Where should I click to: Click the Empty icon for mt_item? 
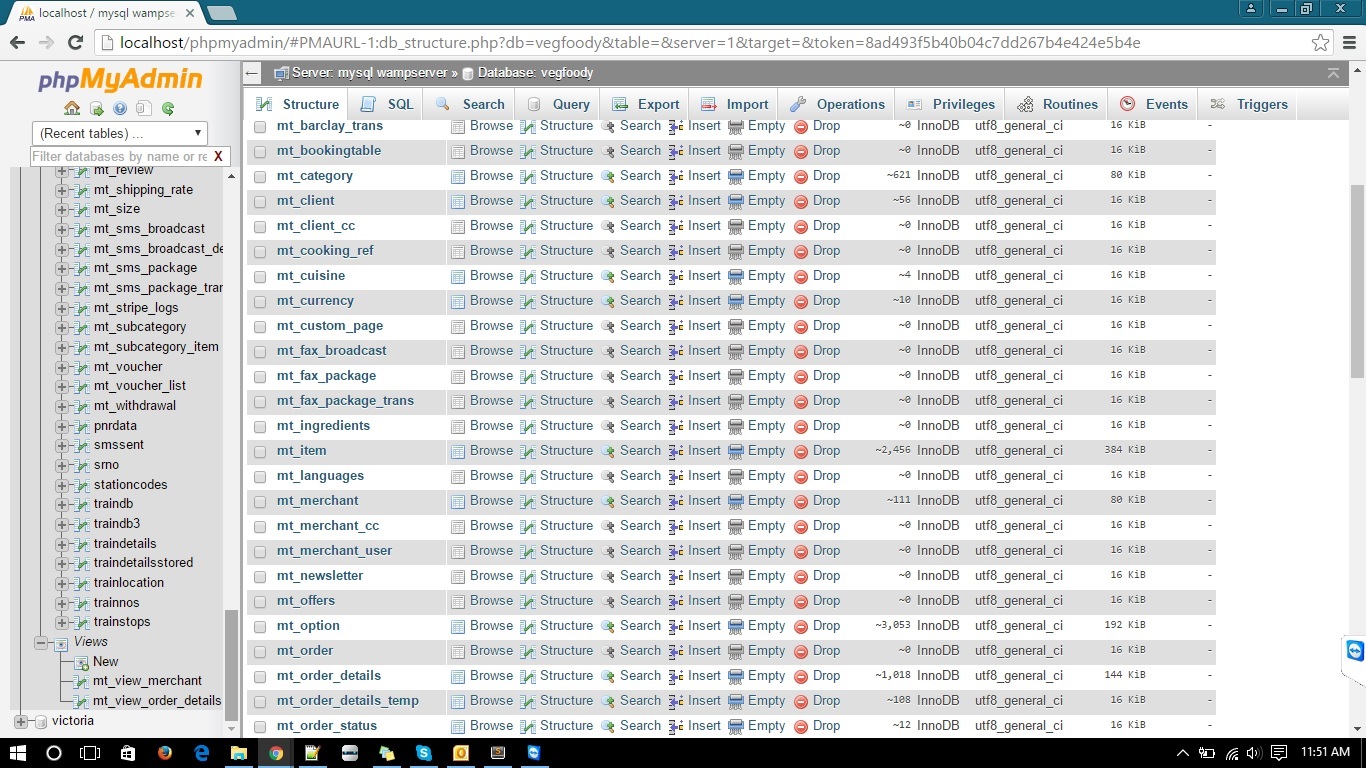pyautogui.click(x=736, y=451)
